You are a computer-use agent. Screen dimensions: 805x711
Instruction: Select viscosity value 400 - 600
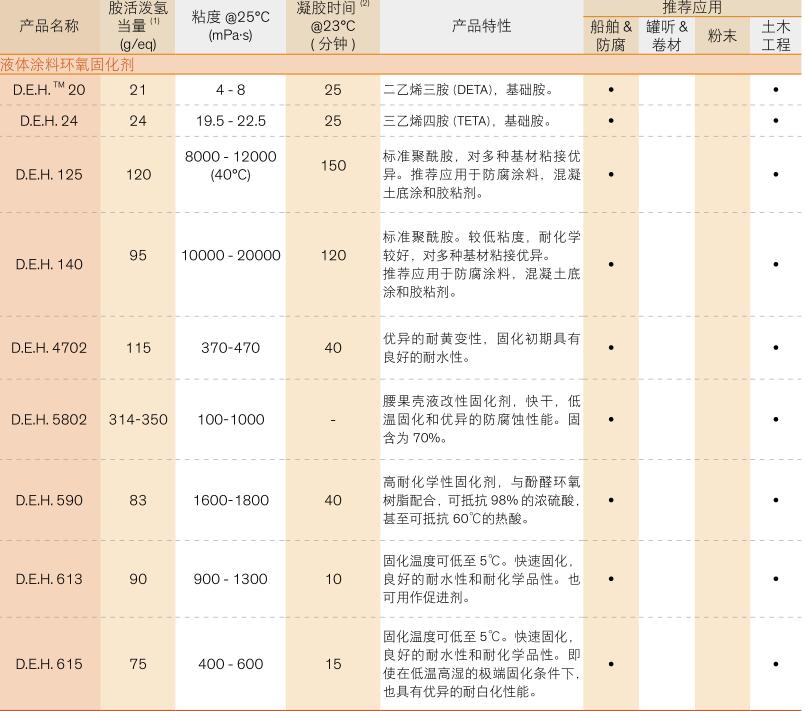point(231,664)
